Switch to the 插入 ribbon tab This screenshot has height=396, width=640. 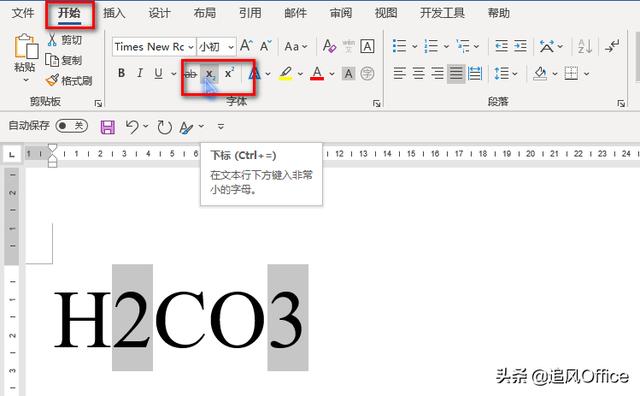click(114, 13)
